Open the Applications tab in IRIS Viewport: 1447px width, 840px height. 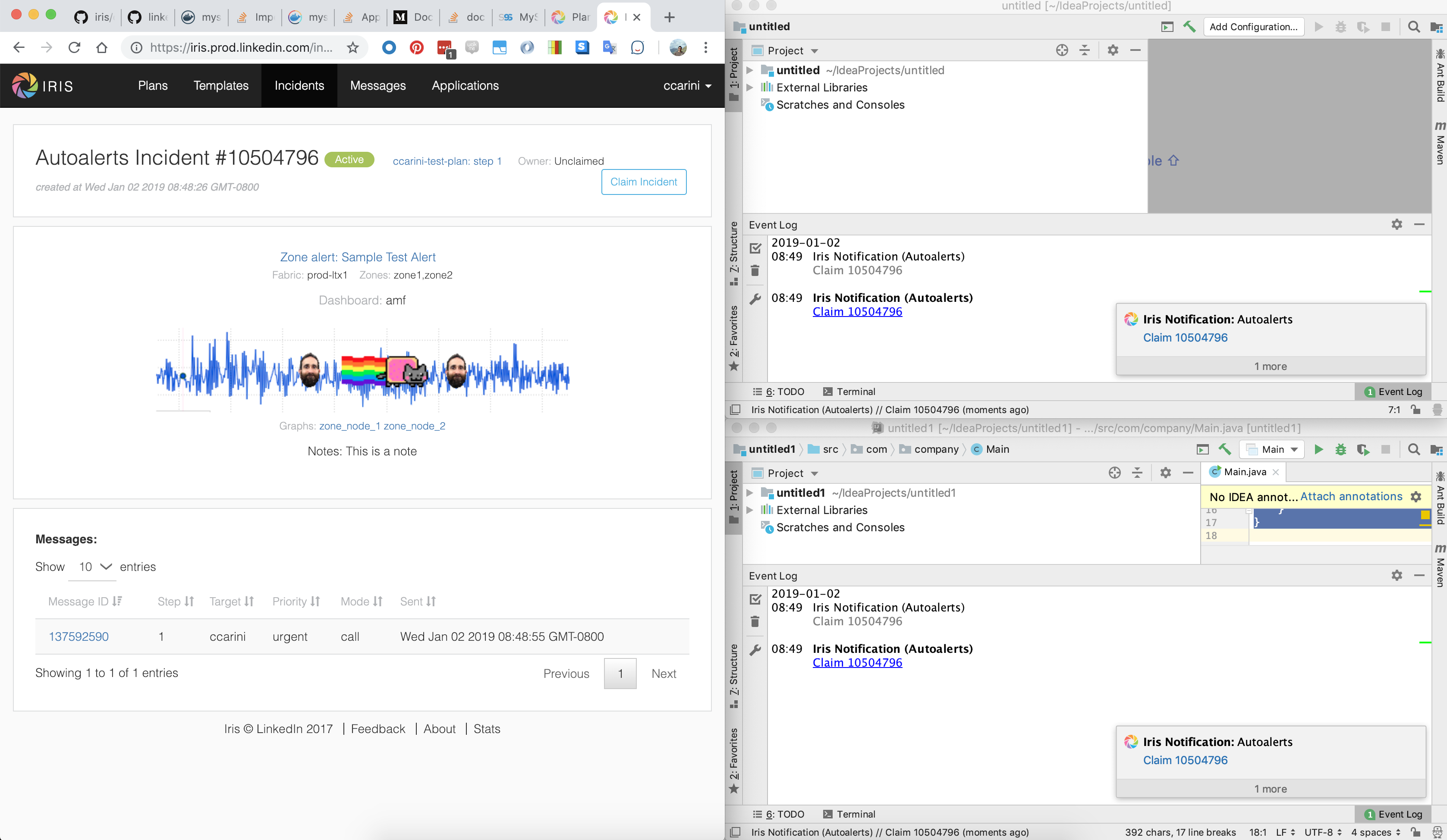coord(465,85)
